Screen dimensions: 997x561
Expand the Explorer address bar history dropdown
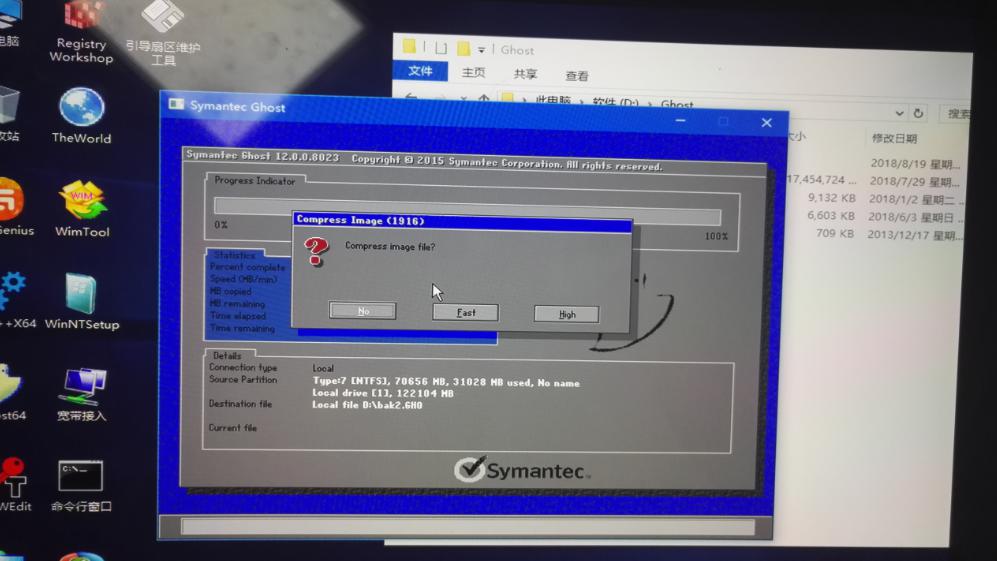(899, 113)
